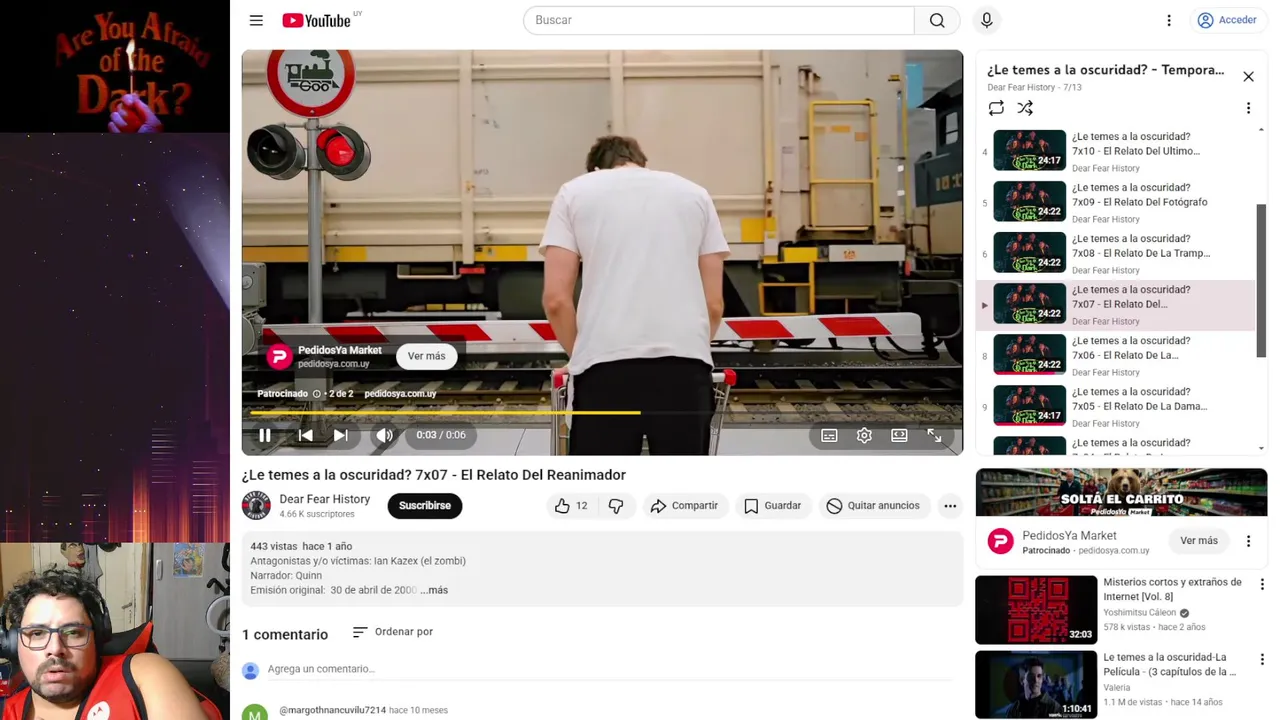Open the SOLTÁ EL CARRITO ad banner
Image resolution: width=1280 pixels, height=720 pixels.
point(1121,493)
